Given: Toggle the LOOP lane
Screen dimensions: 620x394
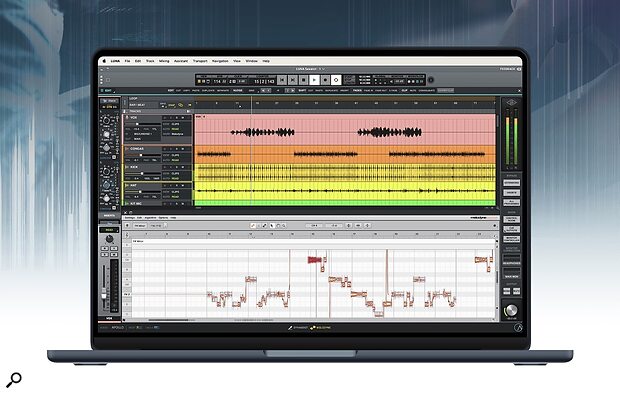Looking at the screenshot, I should click(x=134, y=98).
